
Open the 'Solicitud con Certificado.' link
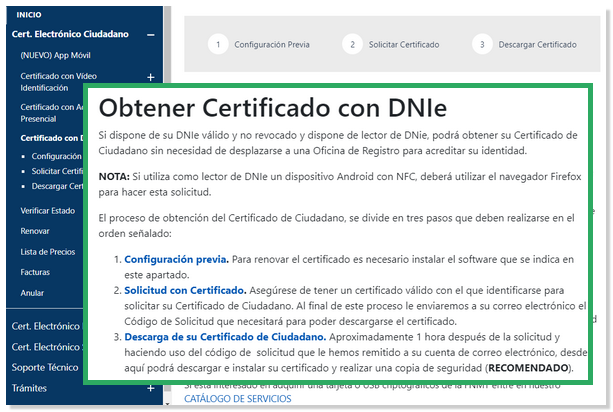pyautogui.click(x=186, y=289)
